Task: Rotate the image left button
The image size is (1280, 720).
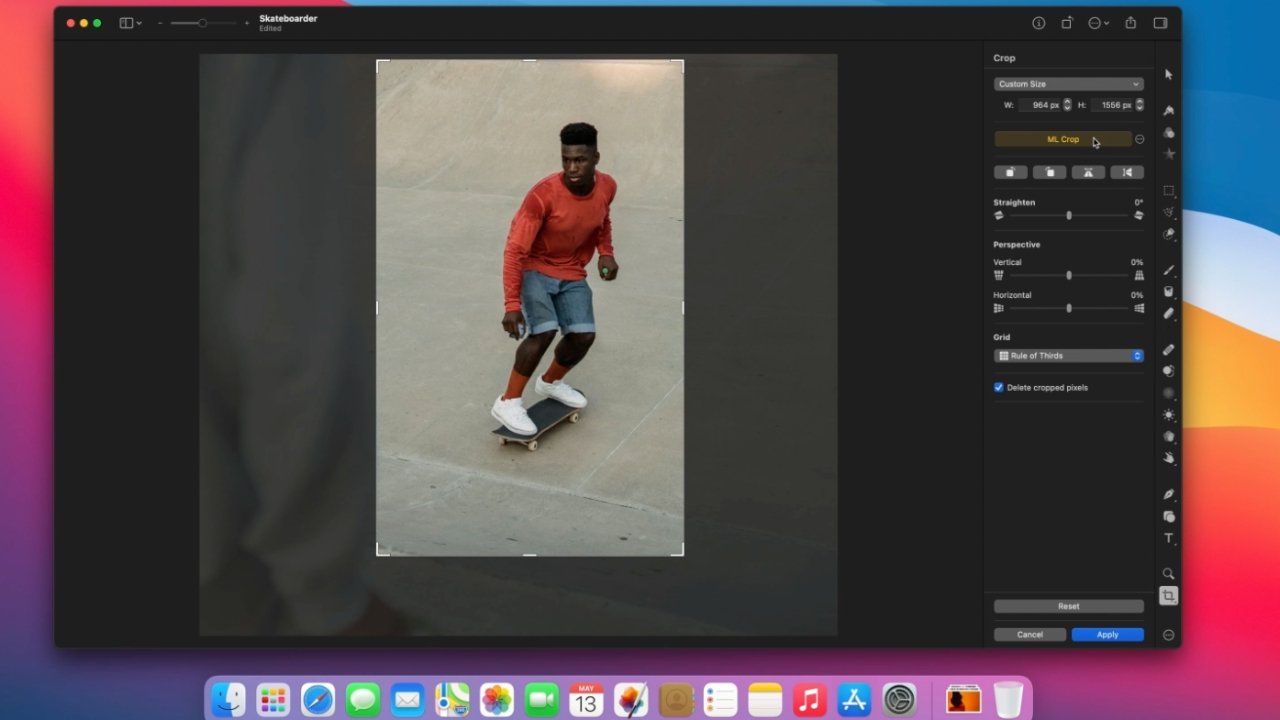Action: [x=1010, y=172]
